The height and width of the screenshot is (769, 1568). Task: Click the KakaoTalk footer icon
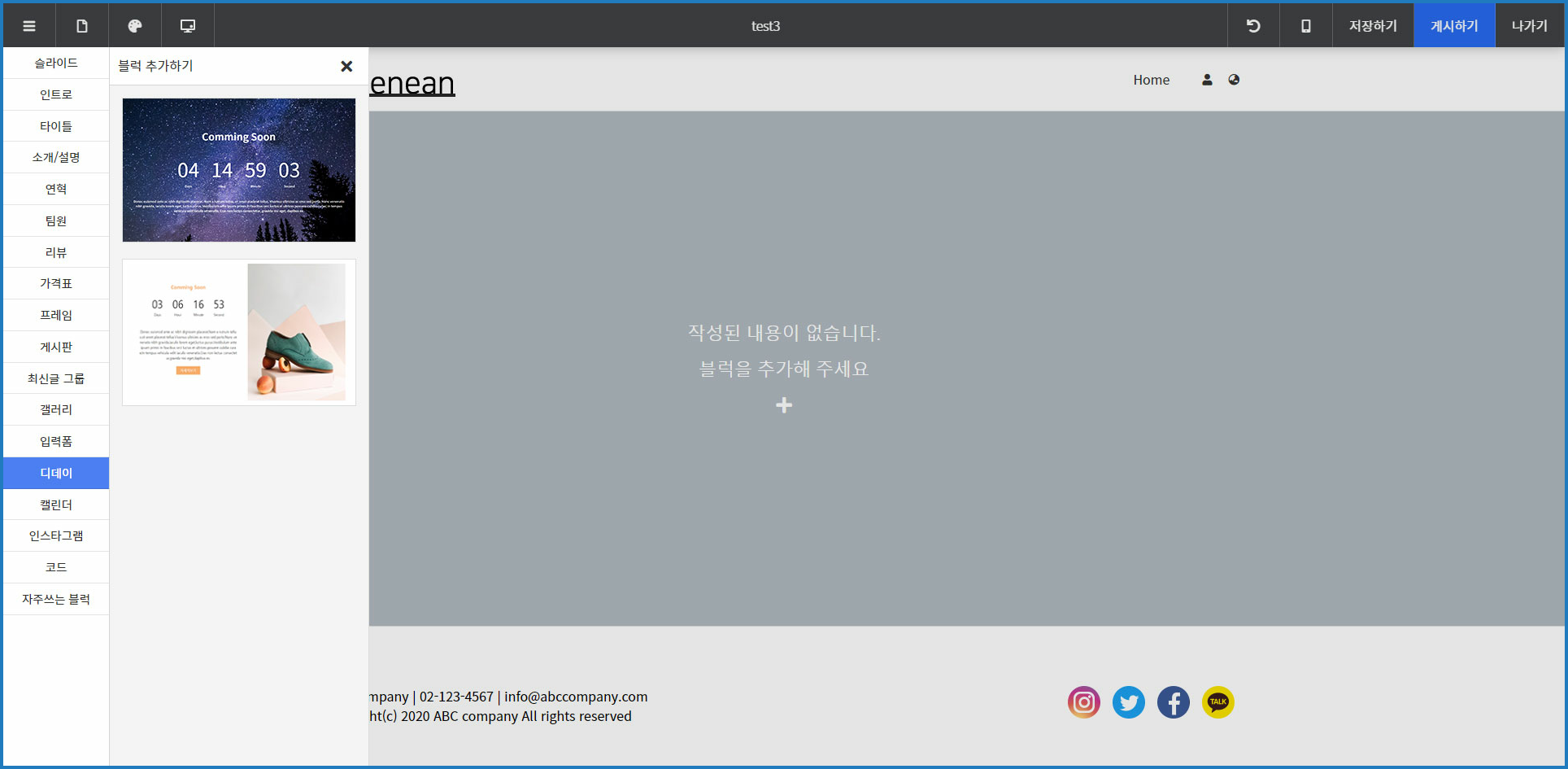[1217, 702]
